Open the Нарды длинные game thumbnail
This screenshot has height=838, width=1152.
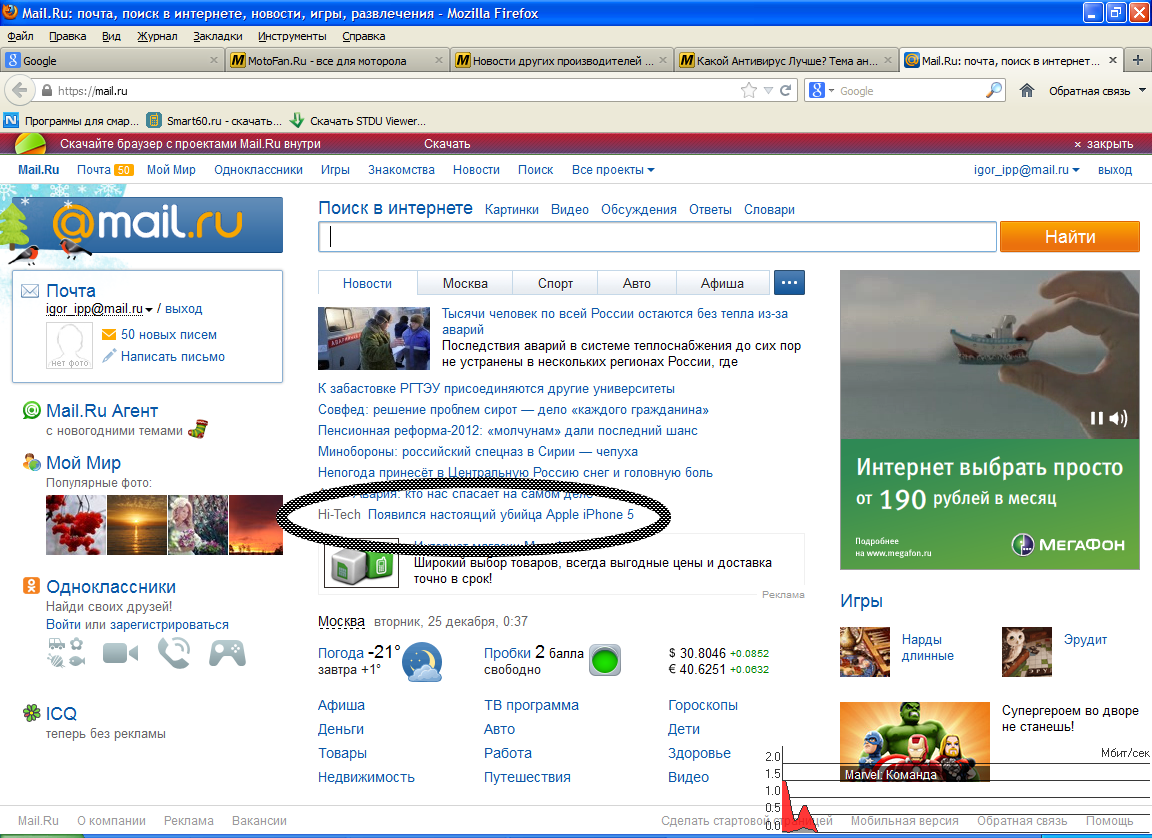tap(865, 651)
